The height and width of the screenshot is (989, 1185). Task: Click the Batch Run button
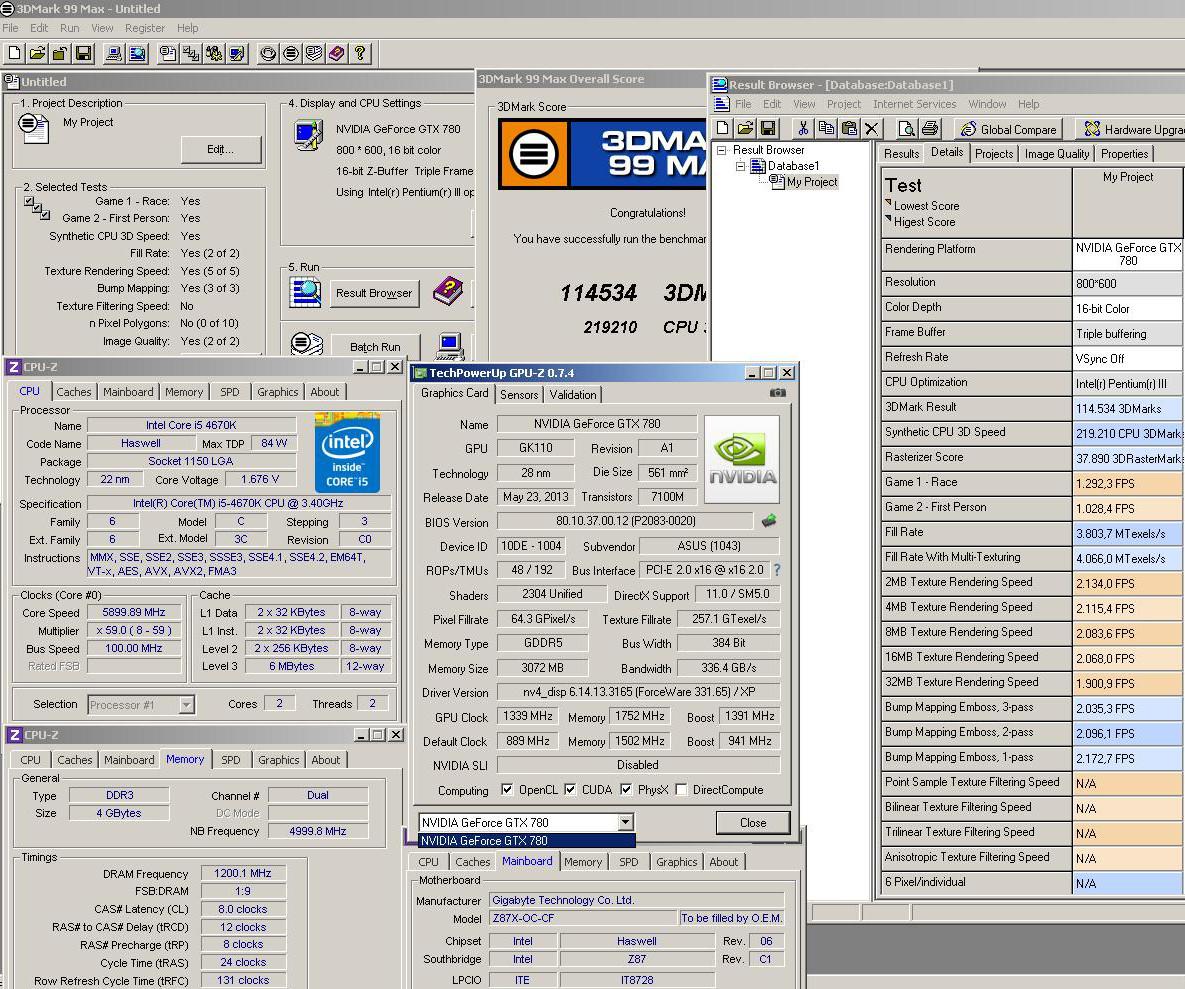point(375,347)
